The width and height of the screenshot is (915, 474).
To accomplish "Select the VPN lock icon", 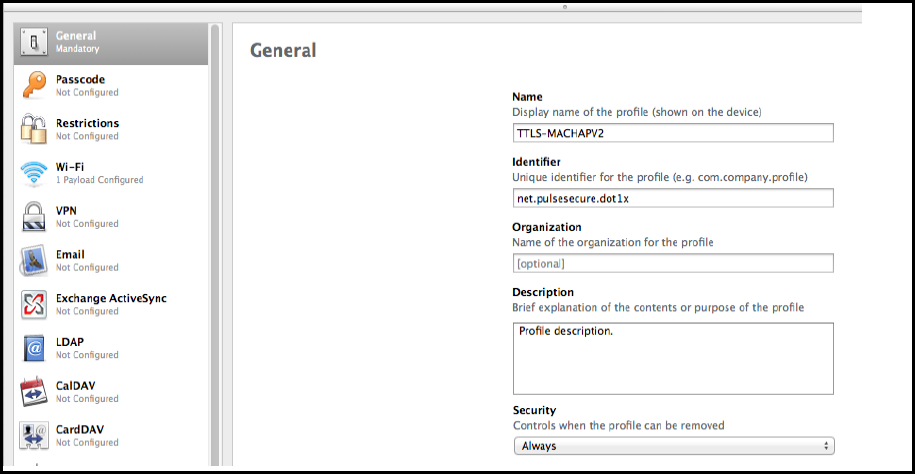I will coord(34,217).
